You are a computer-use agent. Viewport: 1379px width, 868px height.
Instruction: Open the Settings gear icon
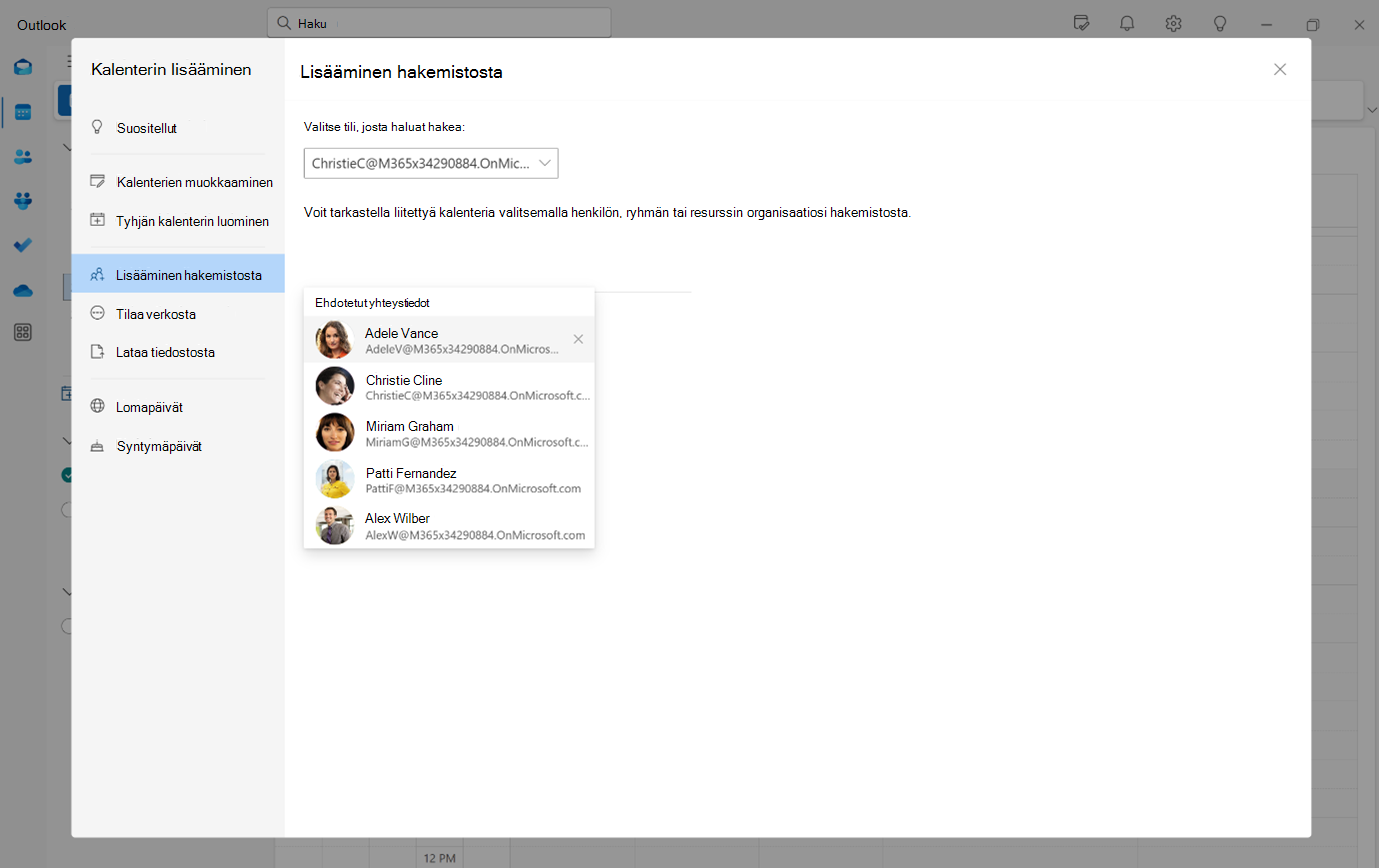(1174, 24)
